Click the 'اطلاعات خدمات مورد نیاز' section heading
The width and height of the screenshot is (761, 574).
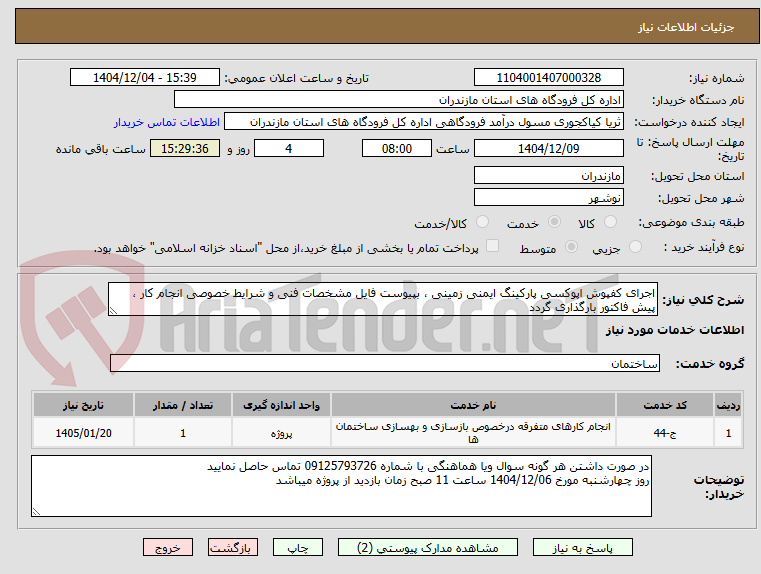point(675,330)
